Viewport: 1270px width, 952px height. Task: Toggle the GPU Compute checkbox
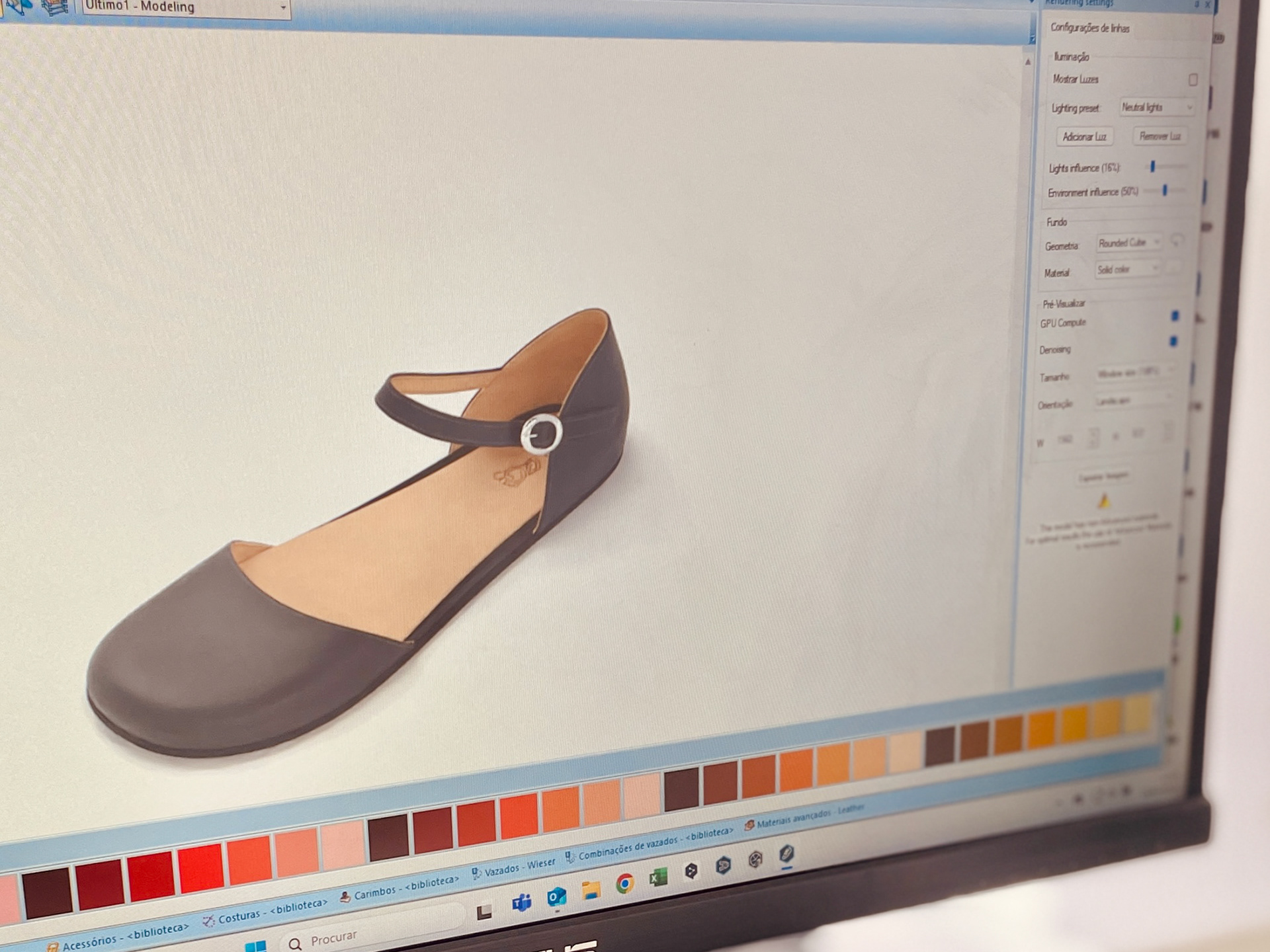1175,316
